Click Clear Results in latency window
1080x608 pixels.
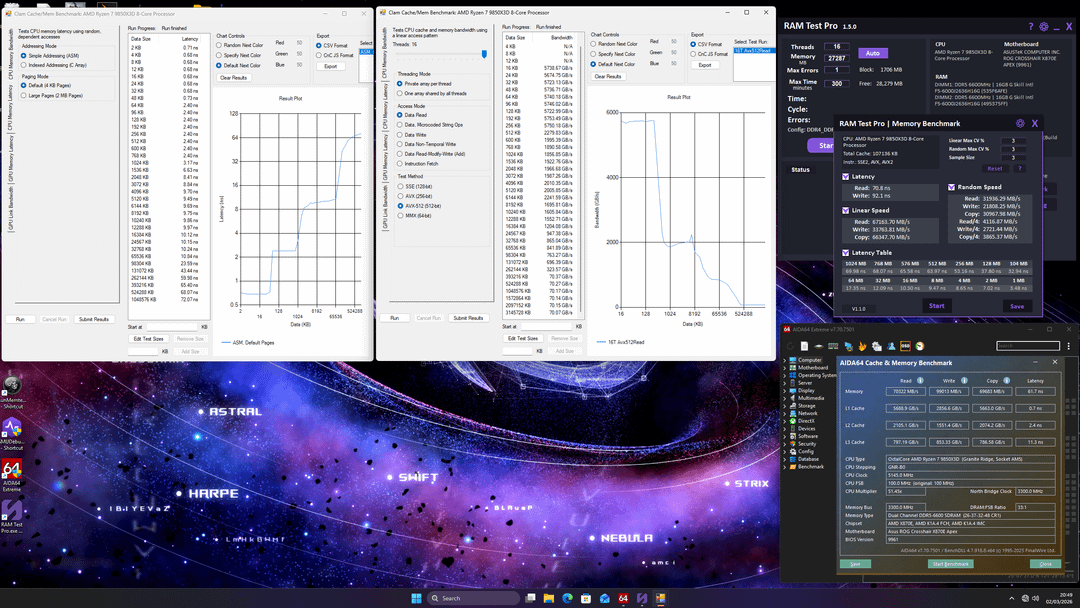[x=233, y=77]
